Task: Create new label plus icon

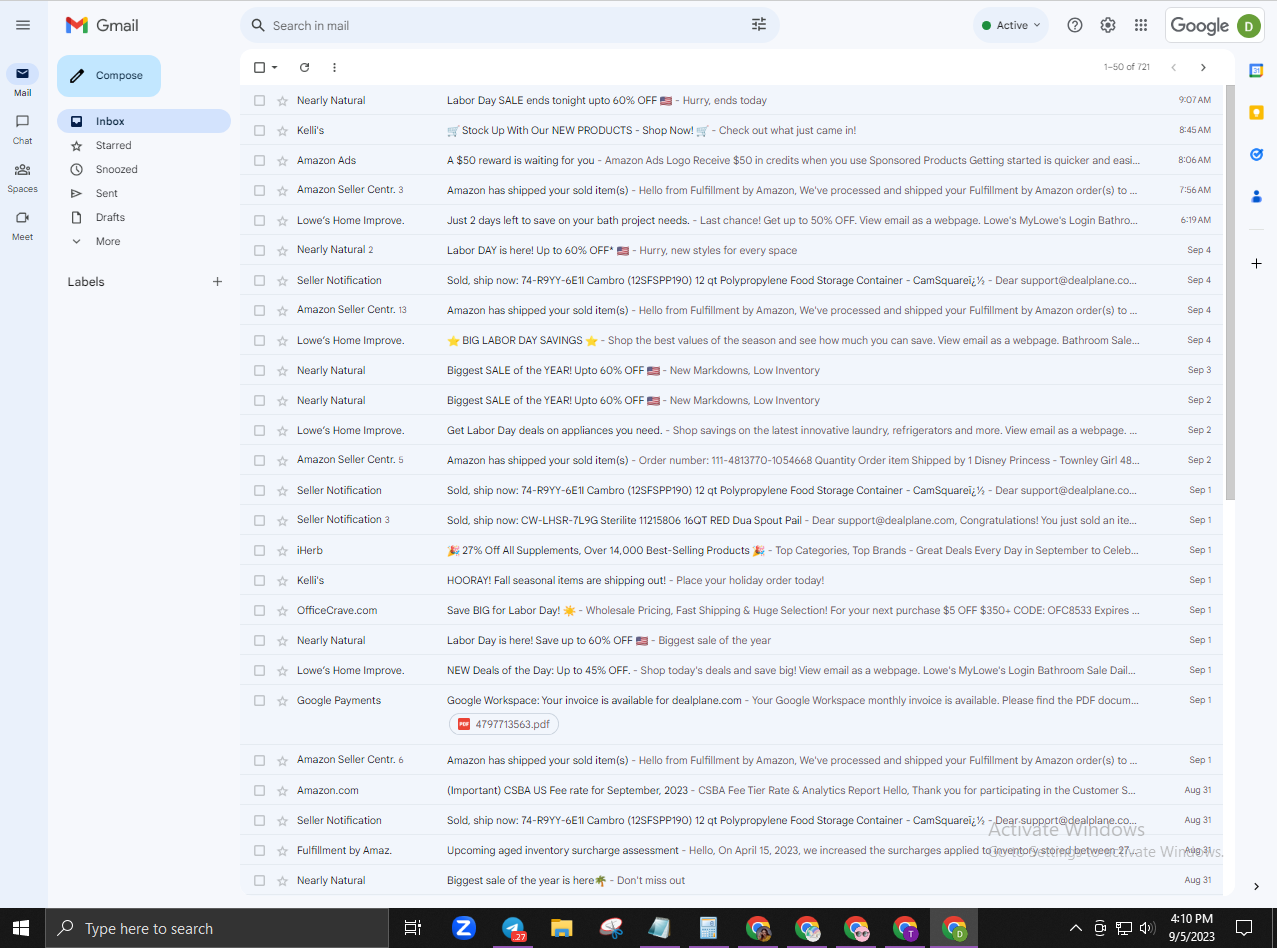Action: (x=217, y=281)
